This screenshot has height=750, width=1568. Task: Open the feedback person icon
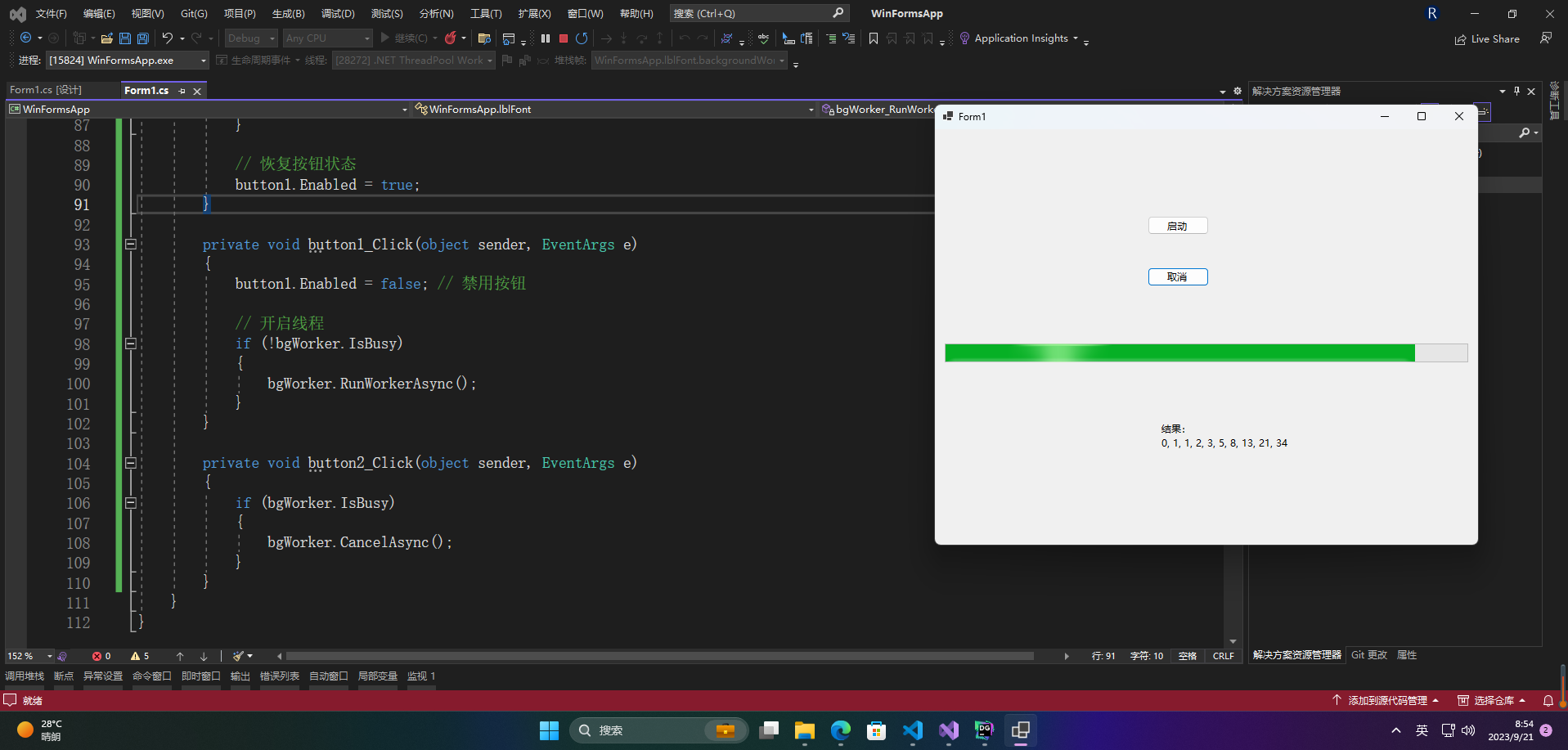[x=1546, y=38]
